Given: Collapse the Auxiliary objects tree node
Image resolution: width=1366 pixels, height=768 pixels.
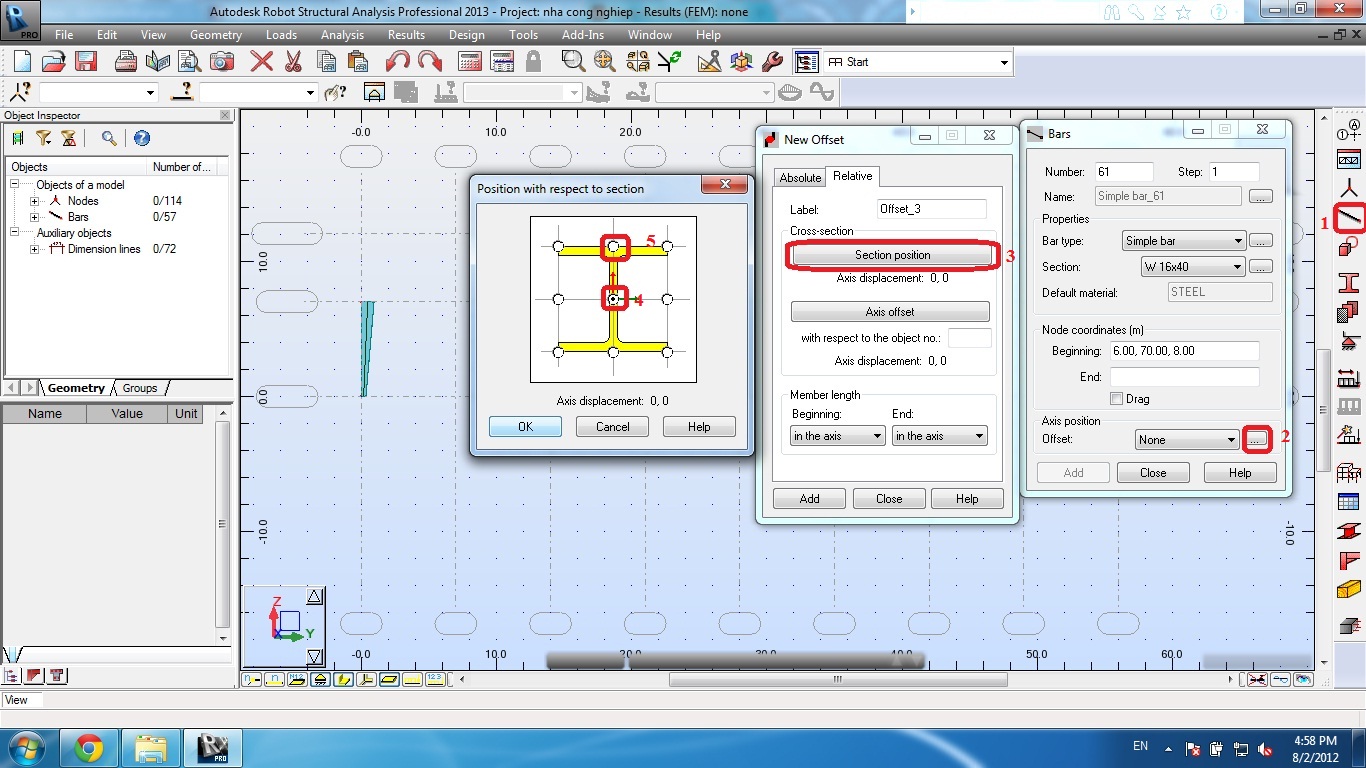Looking at the screenshot, I should (x=15, y=233).
